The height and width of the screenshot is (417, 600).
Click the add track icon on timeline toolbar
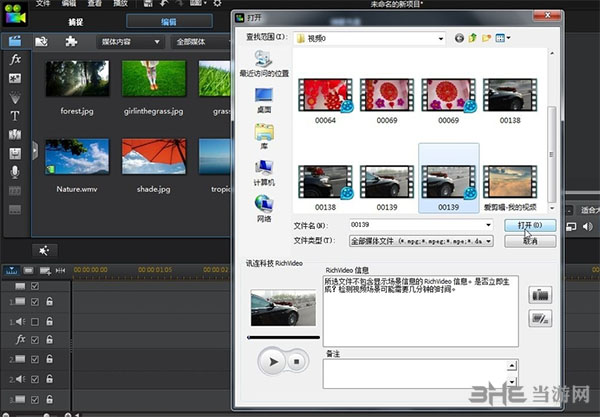click(x=45, y=271)
